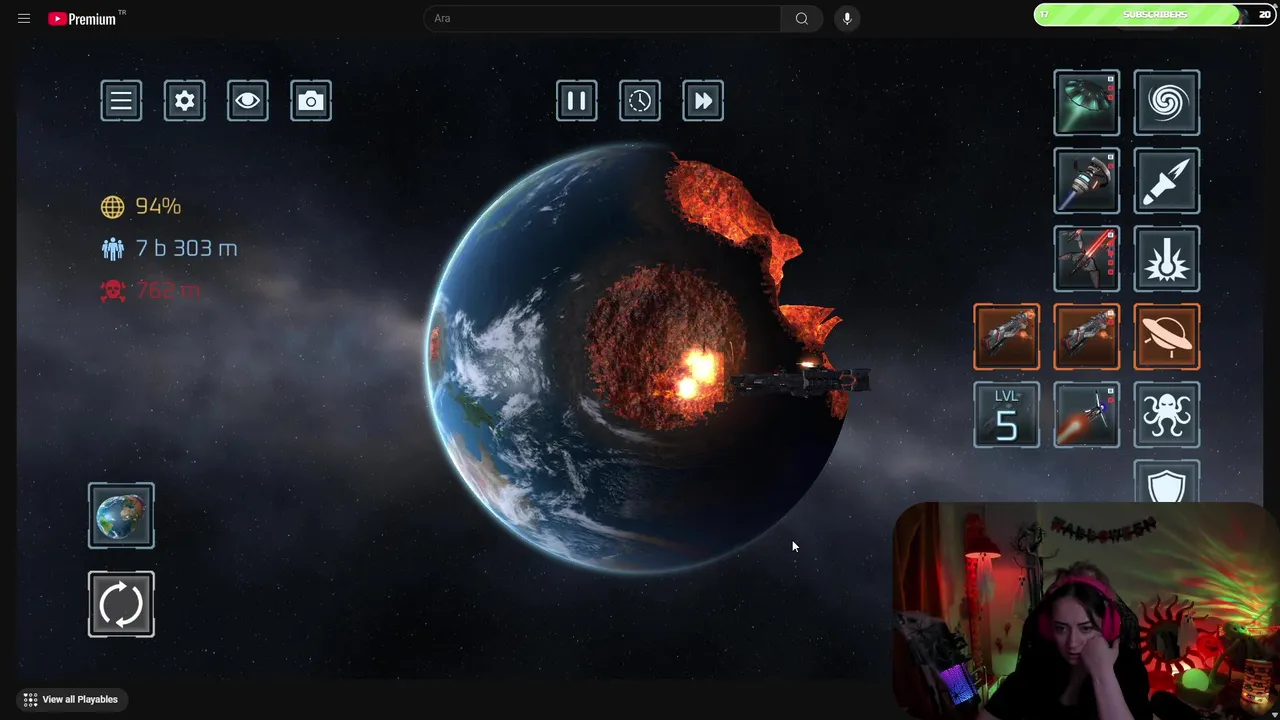Select orange battleship icon beside ringed planet
1280x720 pixels.
(x=1087, y=337)
